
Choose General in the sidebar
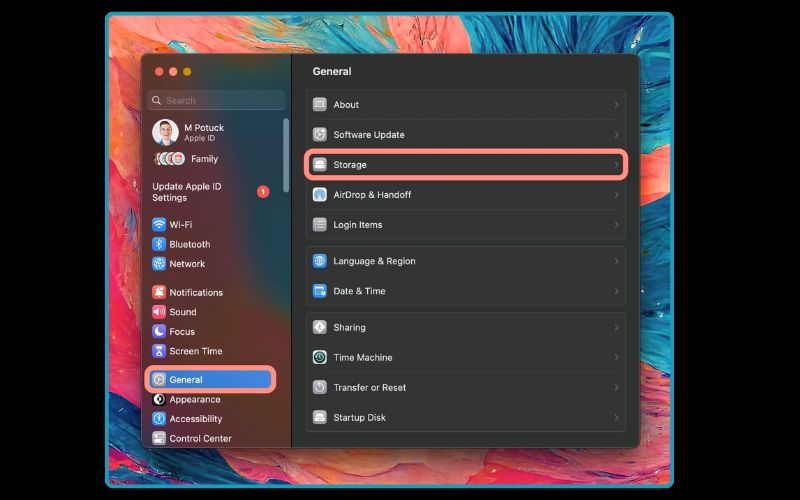click(x=186, y=380)
